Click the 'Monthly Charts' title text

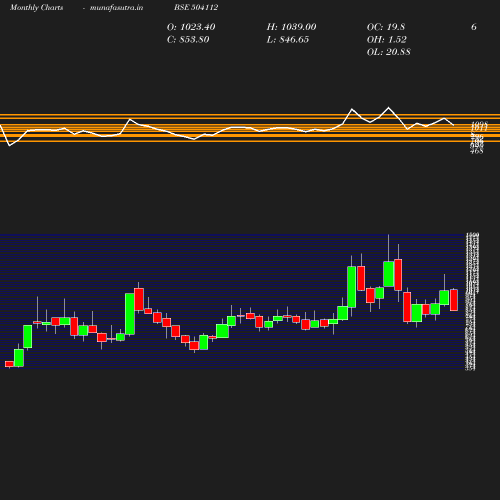[x=36, y=7]
